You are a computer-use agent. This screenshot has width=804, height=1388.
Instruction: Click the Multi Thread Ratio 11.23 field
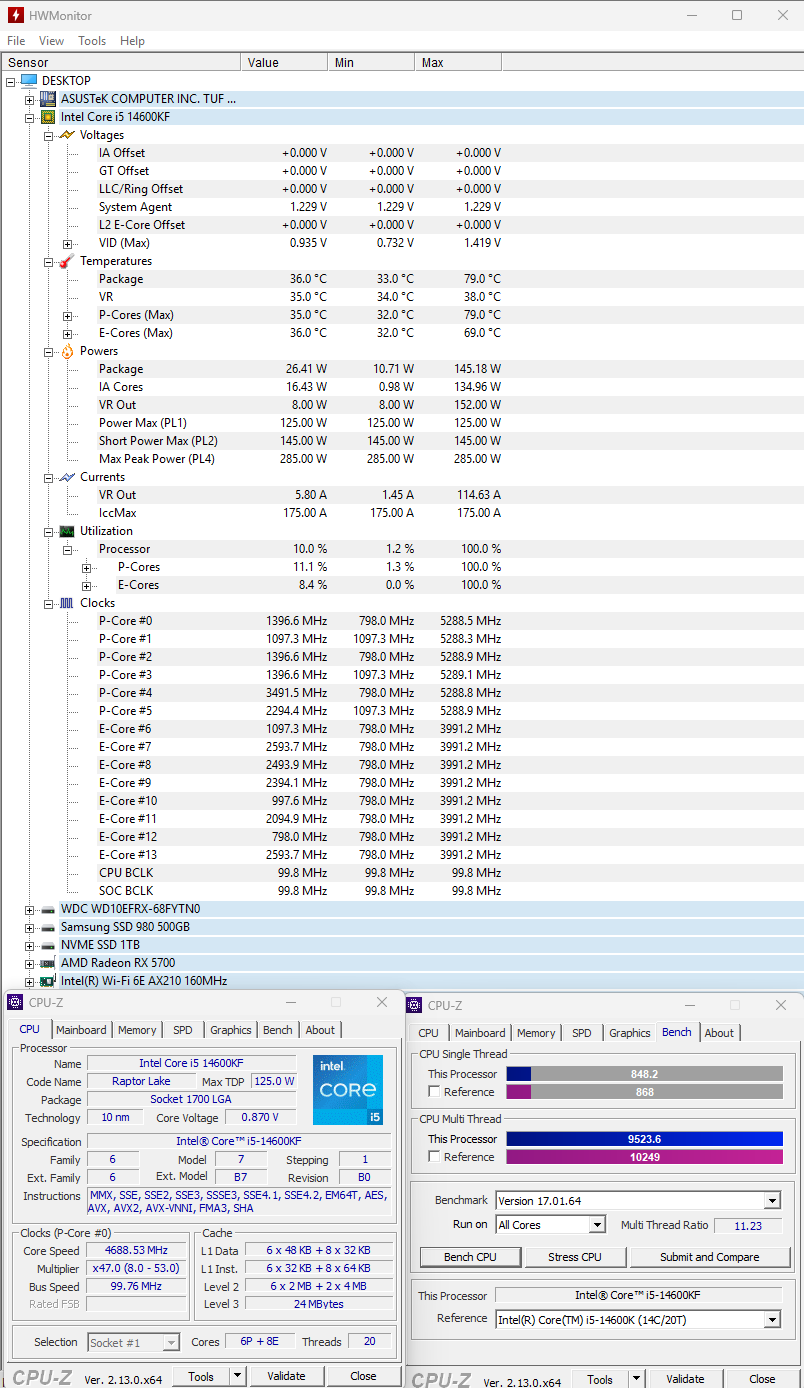point(747,1225)
